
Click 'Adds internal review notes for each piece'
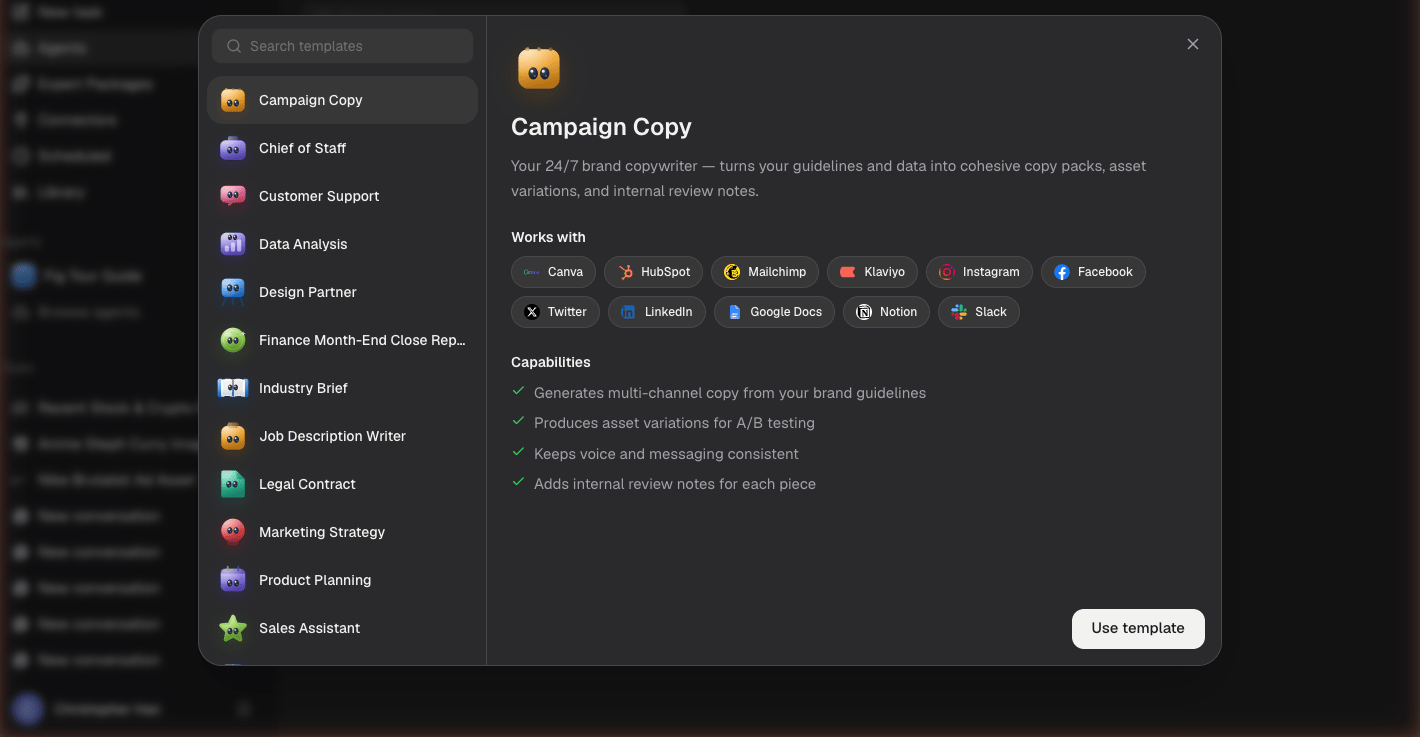[675, 484]
